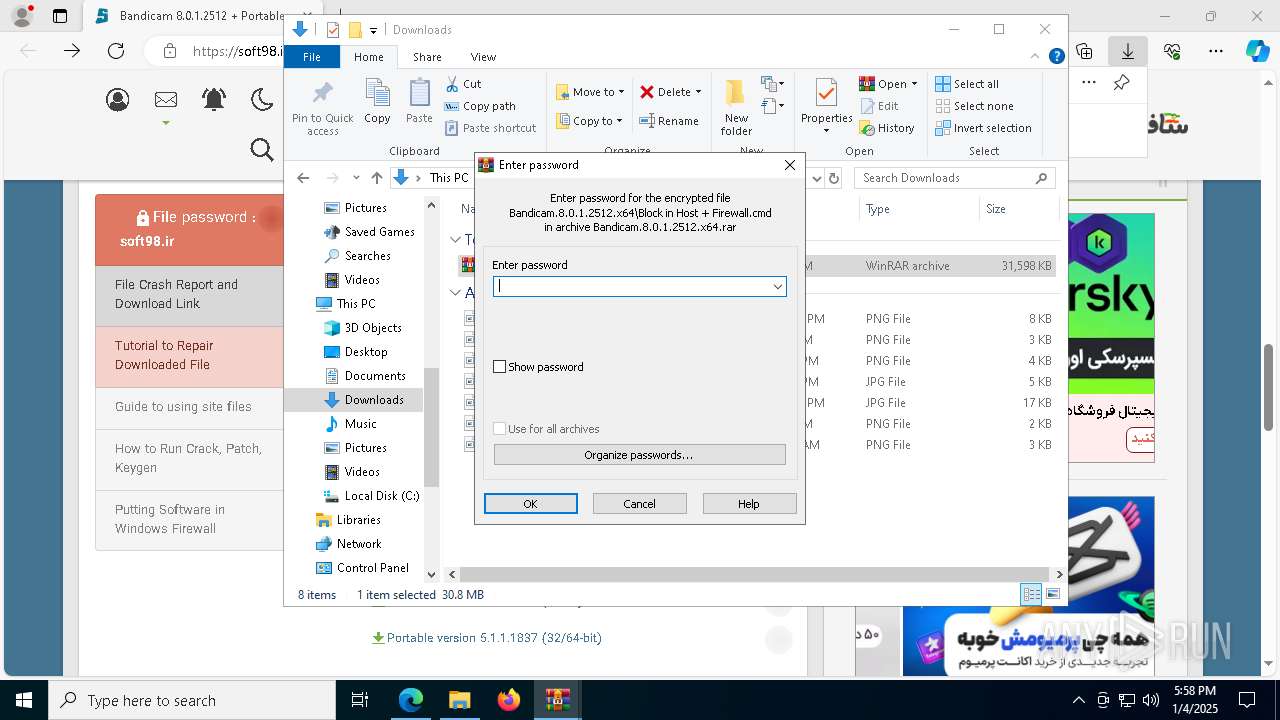This screenshot has width=1280, height=720.
Task: Click the History ribbon item
Action: tap(887, 128)
